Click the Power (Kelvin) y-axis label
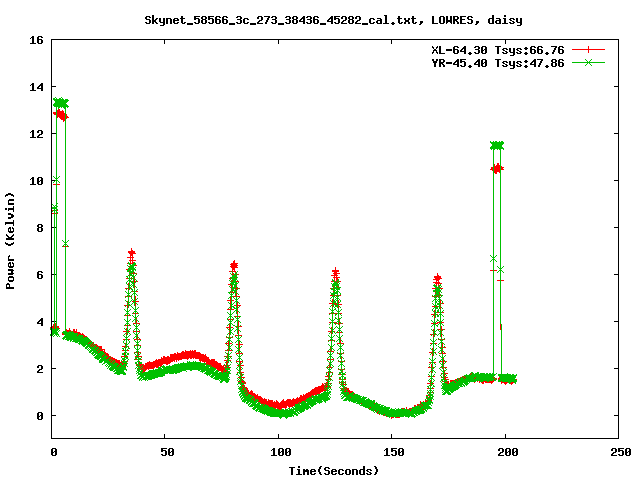Screen dimensions: 640x480 tap(10, 241)
